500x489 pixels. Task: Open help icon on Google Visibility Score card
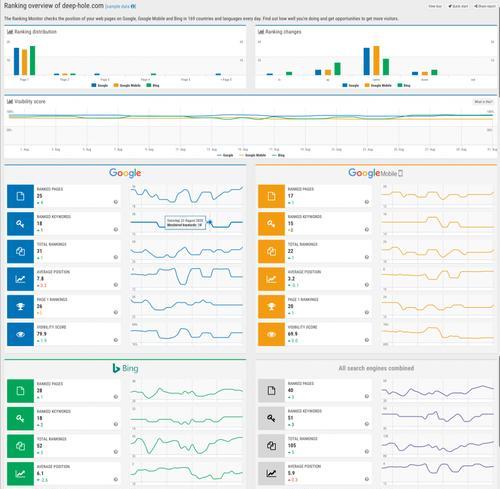point(116,340)
